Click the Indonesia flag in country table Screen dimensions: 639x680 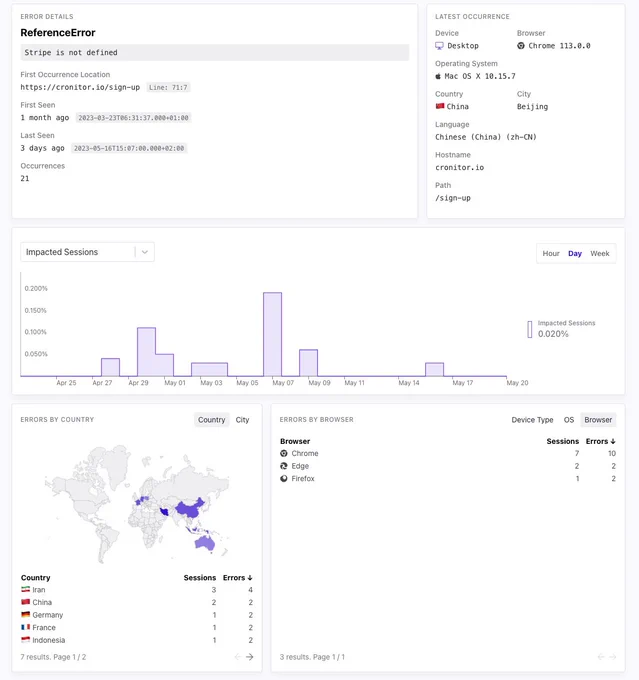click(x=26, y=640)
